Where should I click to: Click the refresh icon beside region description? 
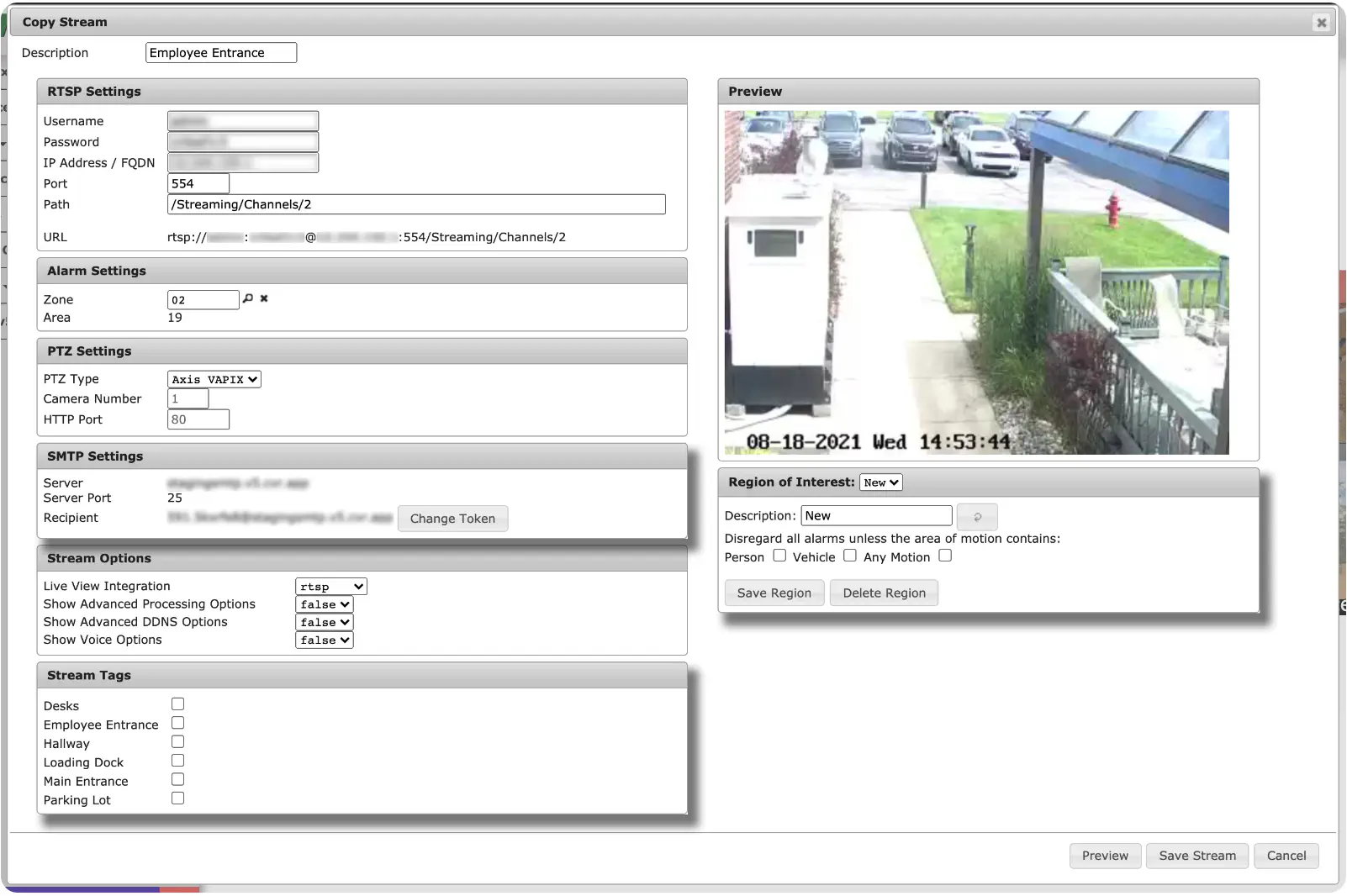977,516
